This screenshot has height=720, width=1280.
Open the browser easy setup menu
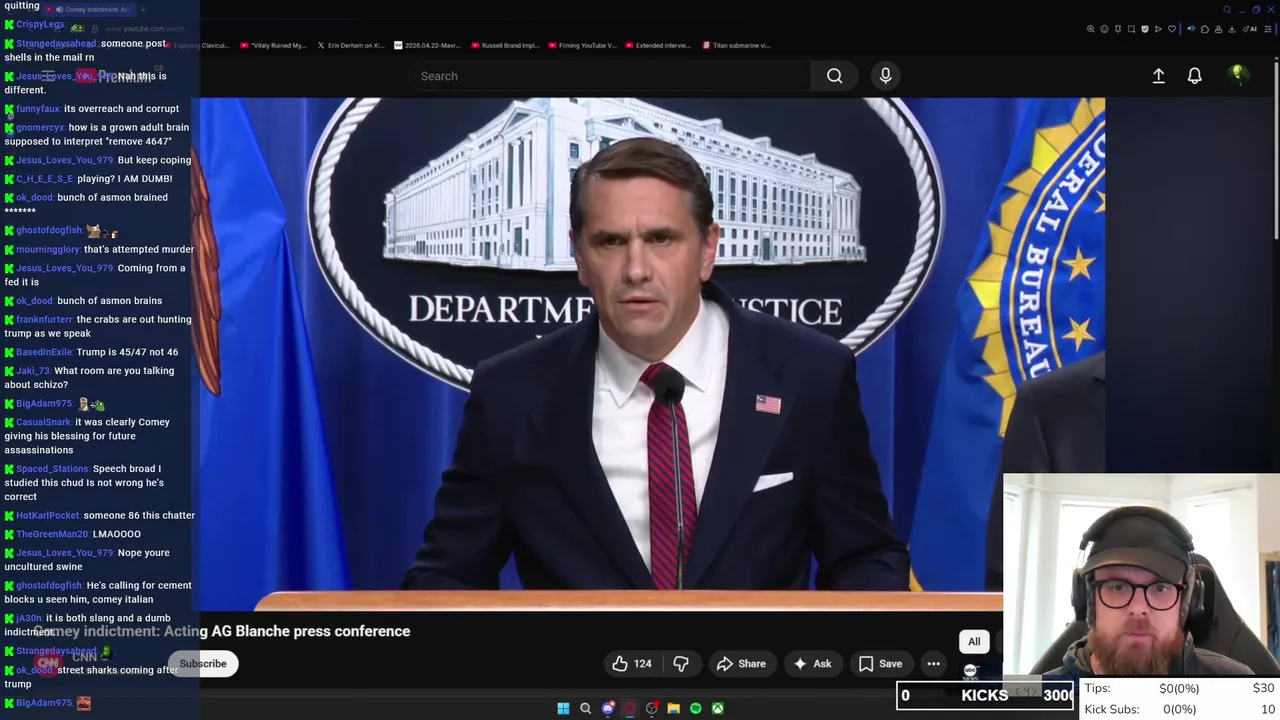[1268, 29]
